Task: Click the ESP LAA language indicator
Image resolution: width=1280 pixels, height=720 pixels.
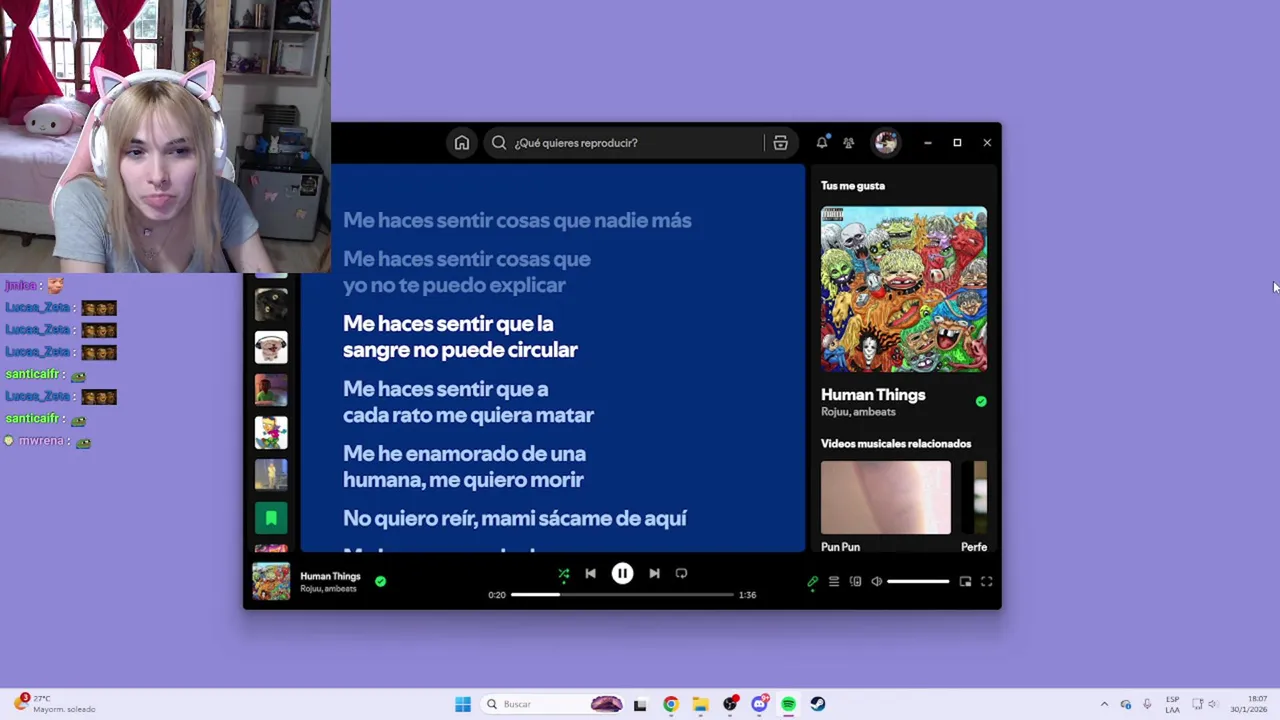Action: [1172, 704]
